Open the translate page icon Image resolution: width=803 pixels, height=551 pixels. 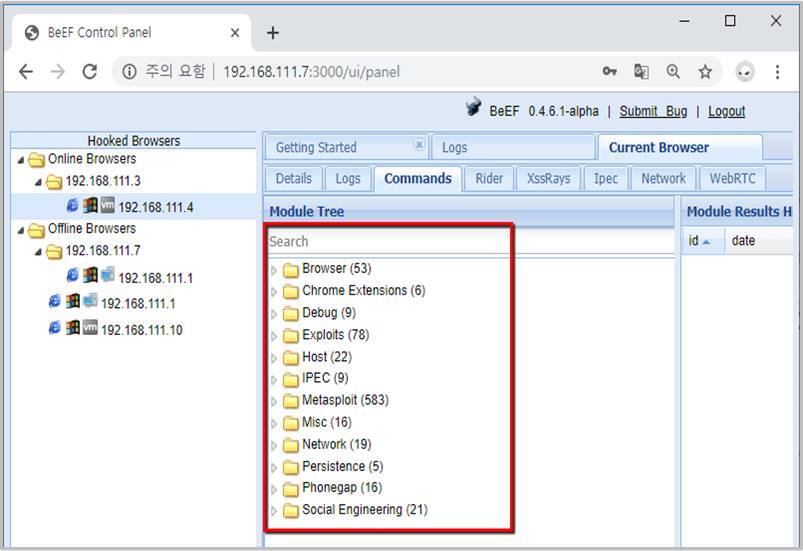point(641,71)
